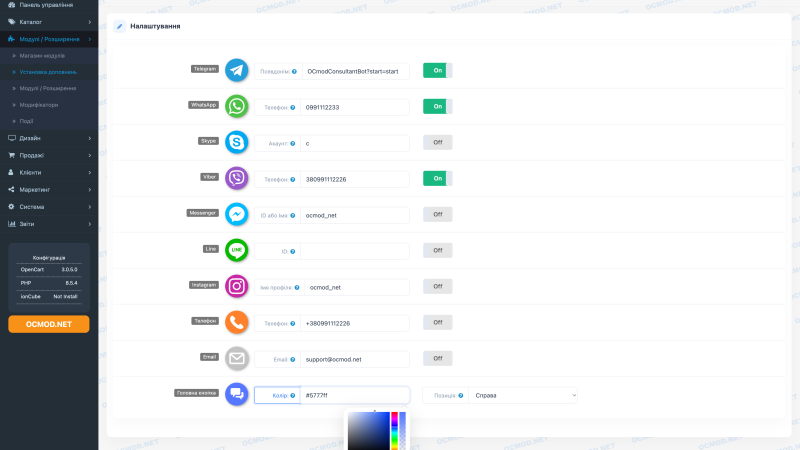The image size is (800, 450).
Task: Click the opacity slider strip in picker
Action: click(x=403, y=431)
